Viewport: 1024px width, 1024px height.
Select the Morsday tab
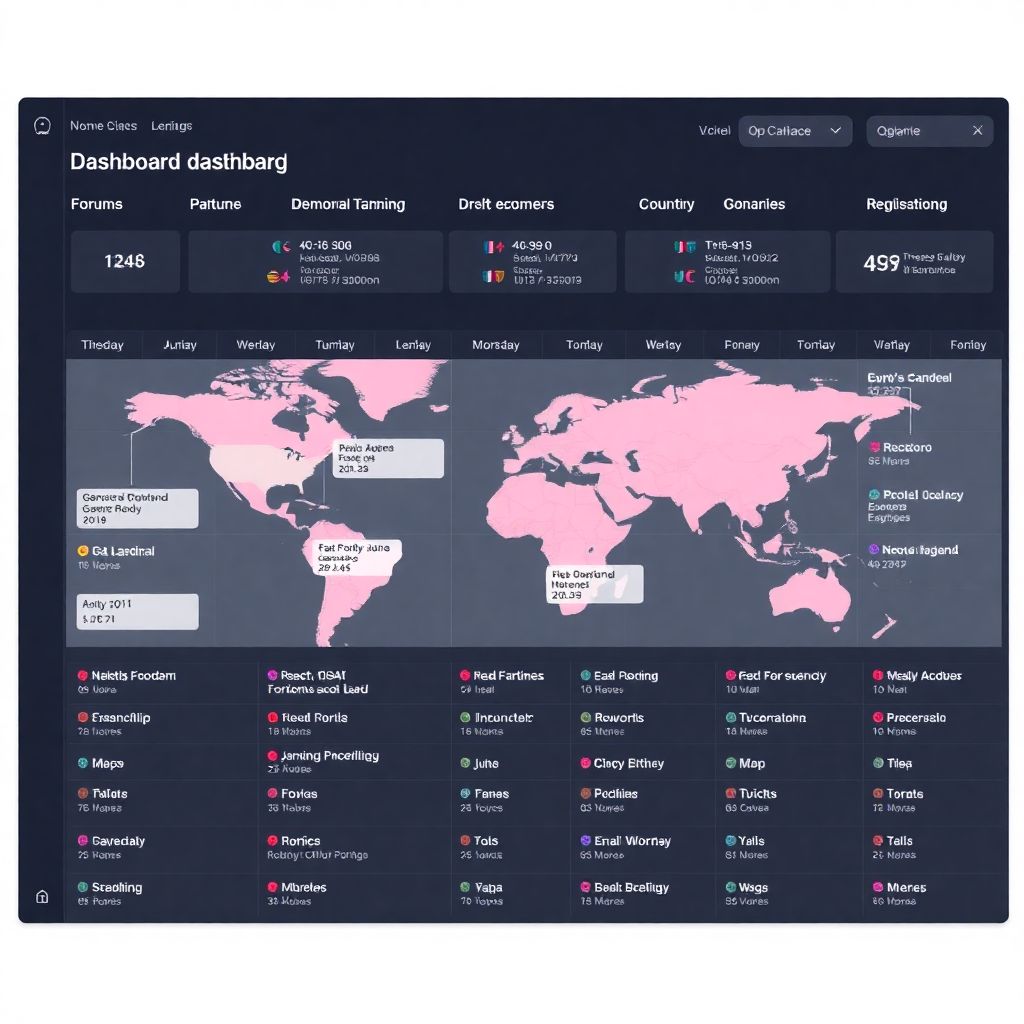point(495,345)
